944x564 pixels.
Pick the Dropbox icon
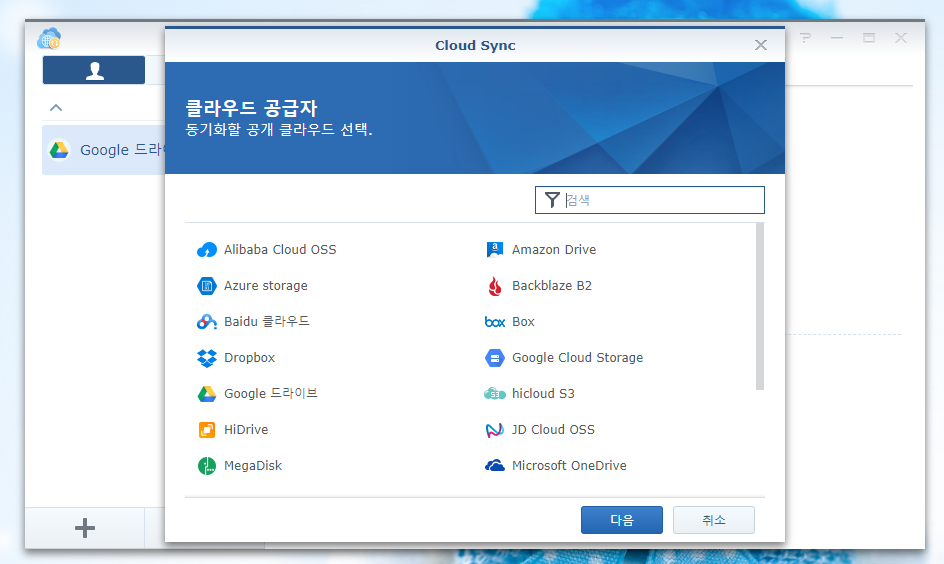pyautogui.click(x=207, y=358)
